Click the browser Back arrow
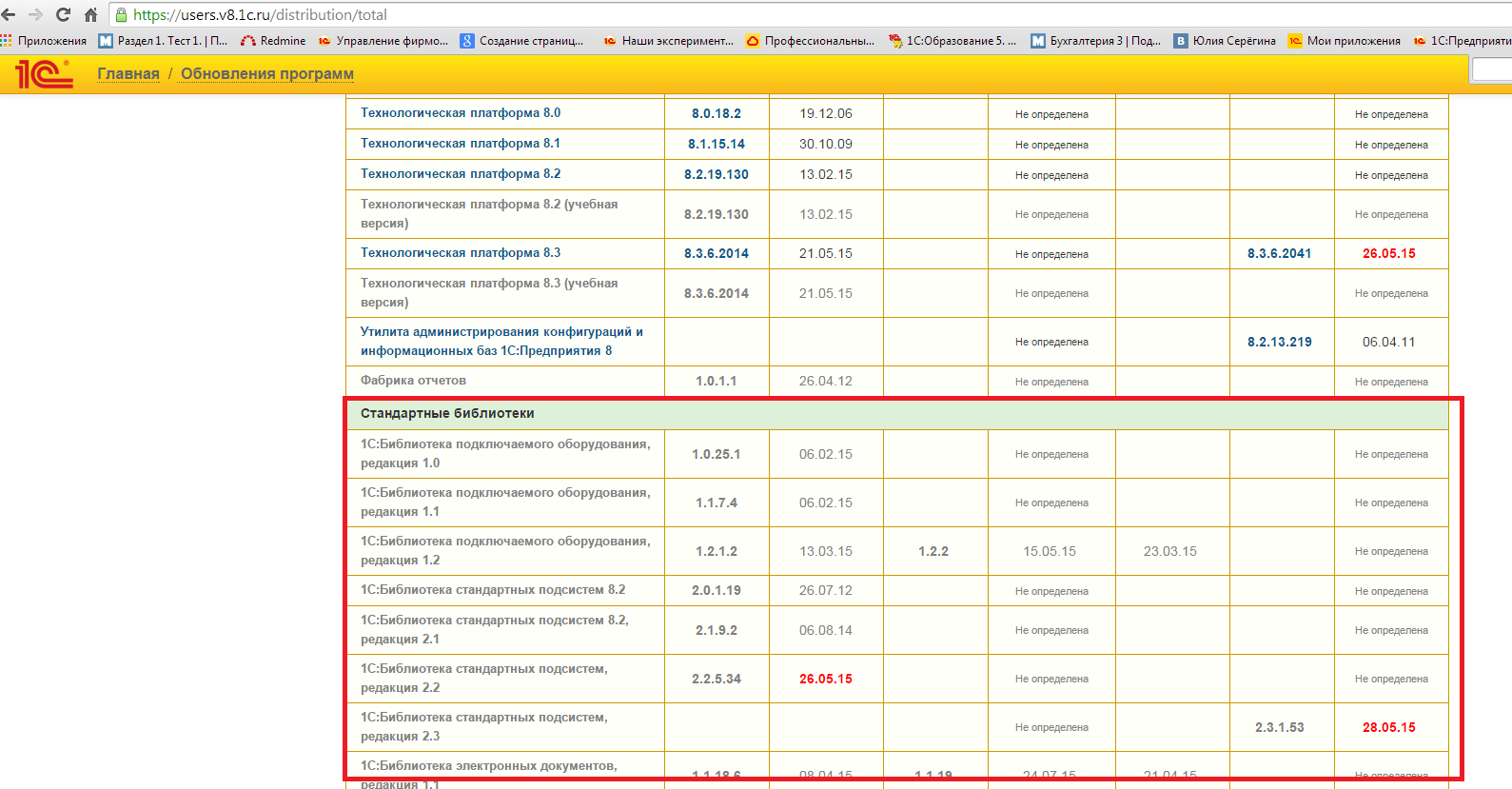The width and height of the screenshot is (1512, 789). (x=9, y=14)
